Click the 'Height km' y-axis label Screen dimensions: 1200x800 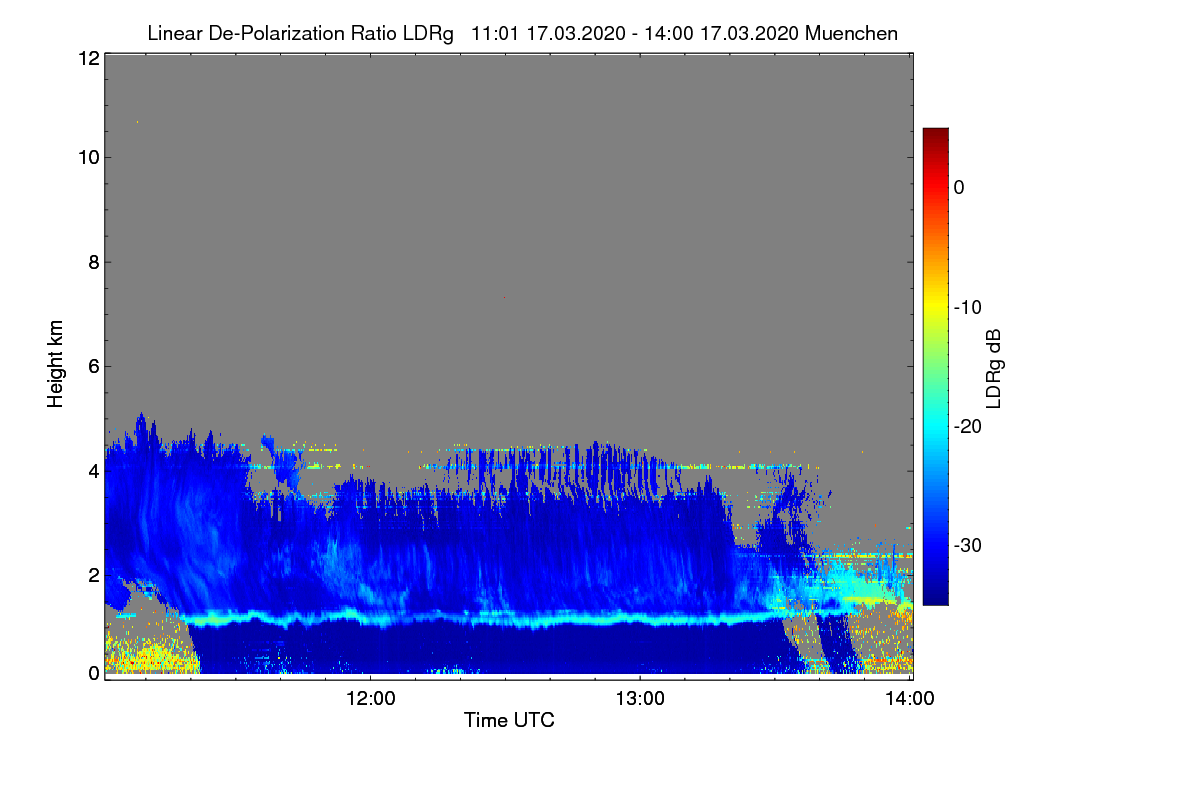coord(55,364)
